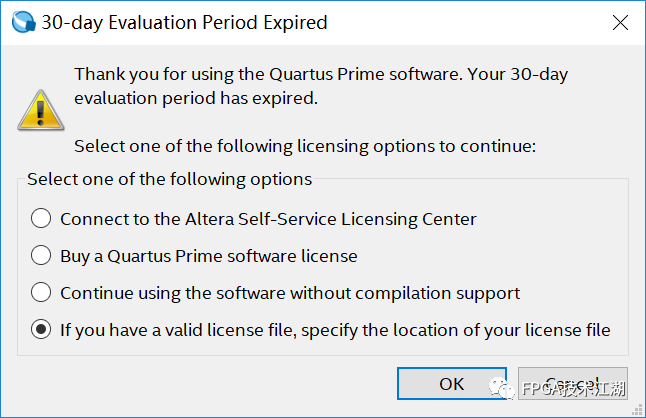Click the FPGA watermark text over Cancel
Viewport: 646px width, 418px height.
[x=573, y=389]
